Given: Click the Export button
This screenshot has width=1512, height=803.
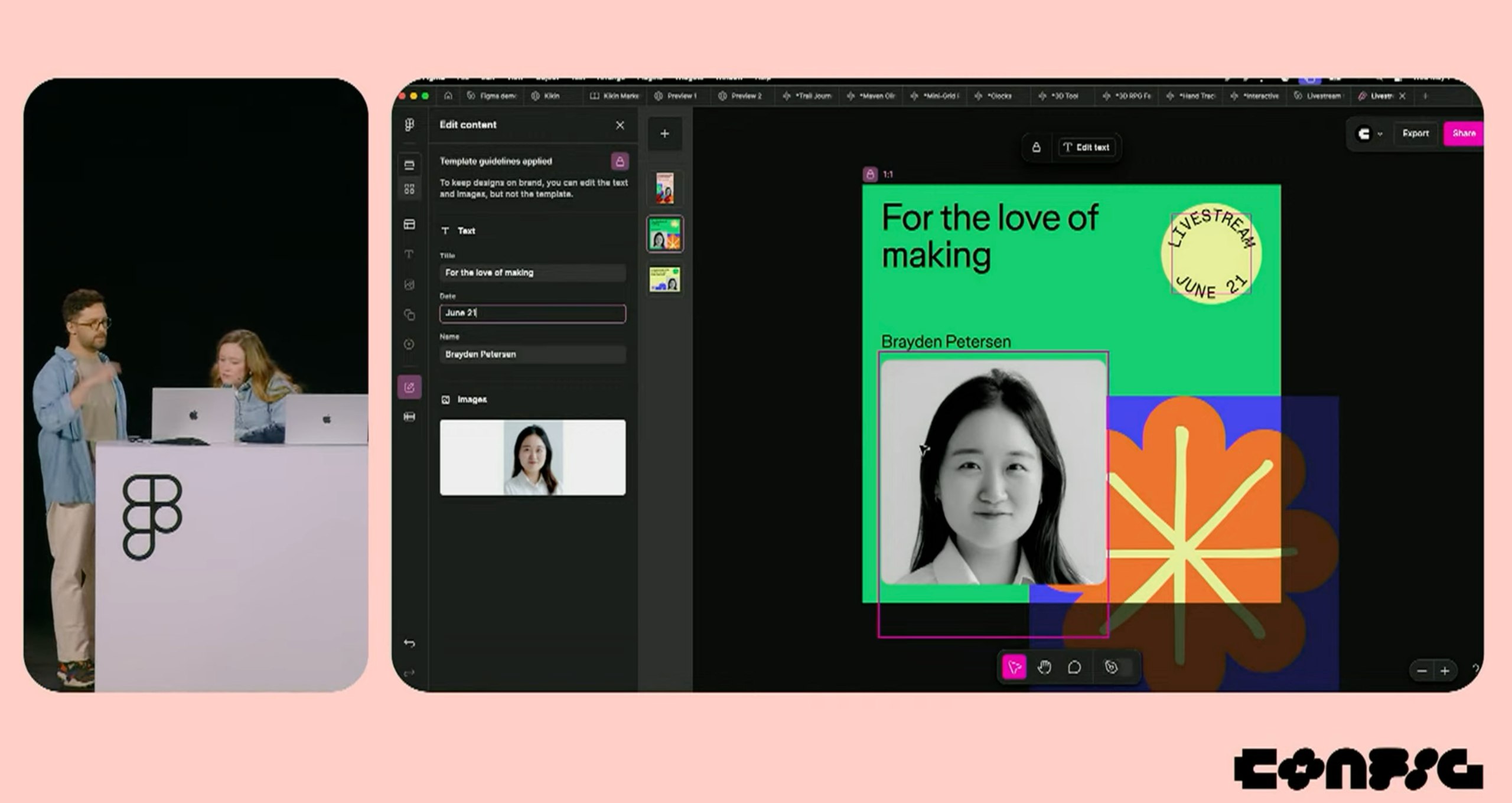Looking at the screenshot, I should (x=1416, y=133).
